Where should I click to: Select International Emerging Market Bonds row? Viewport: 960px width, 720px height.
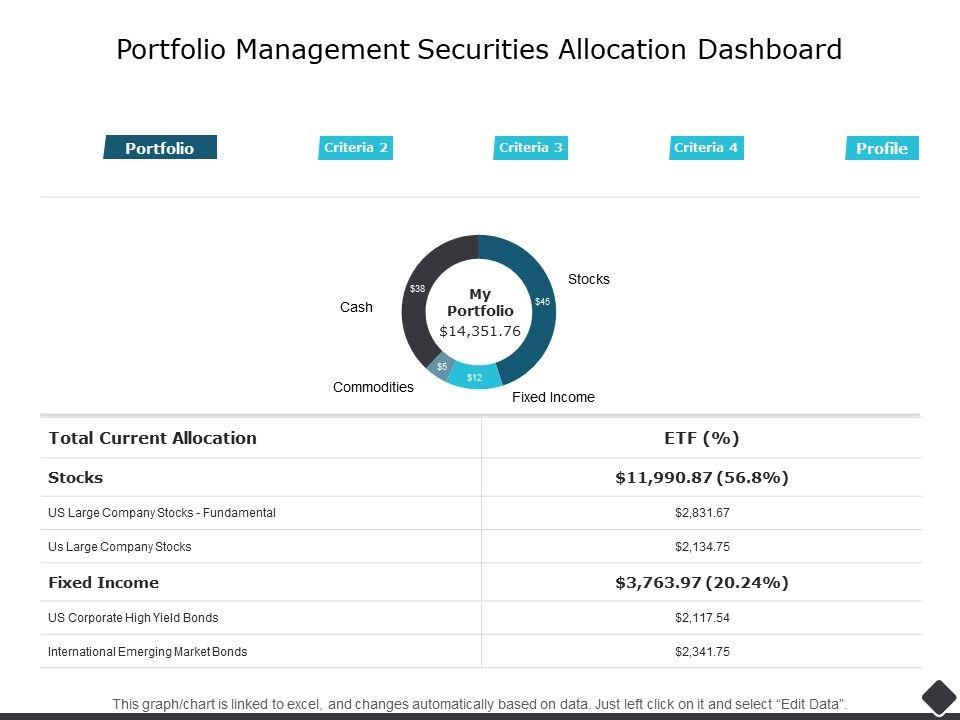(x=147, y=651)
